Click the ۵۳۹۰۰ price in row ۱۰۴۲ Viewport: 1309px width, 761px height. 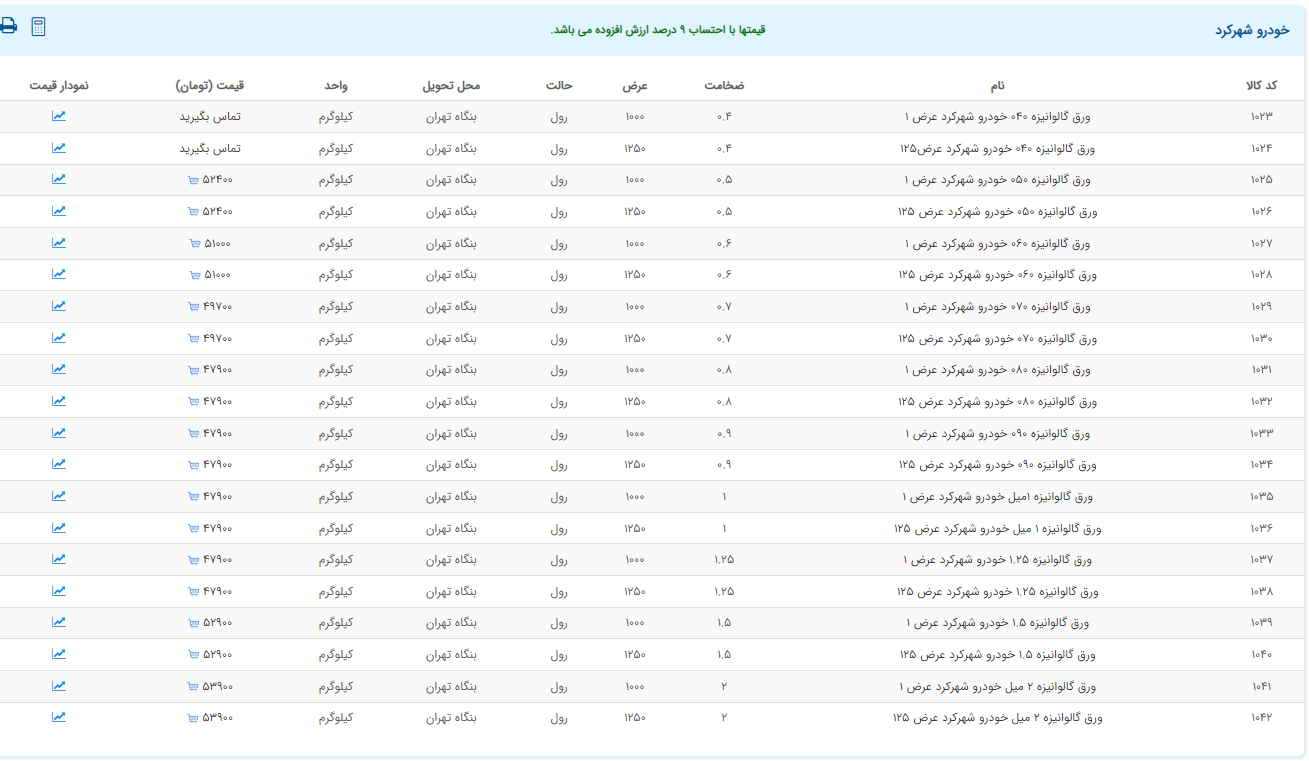[217, 718]
